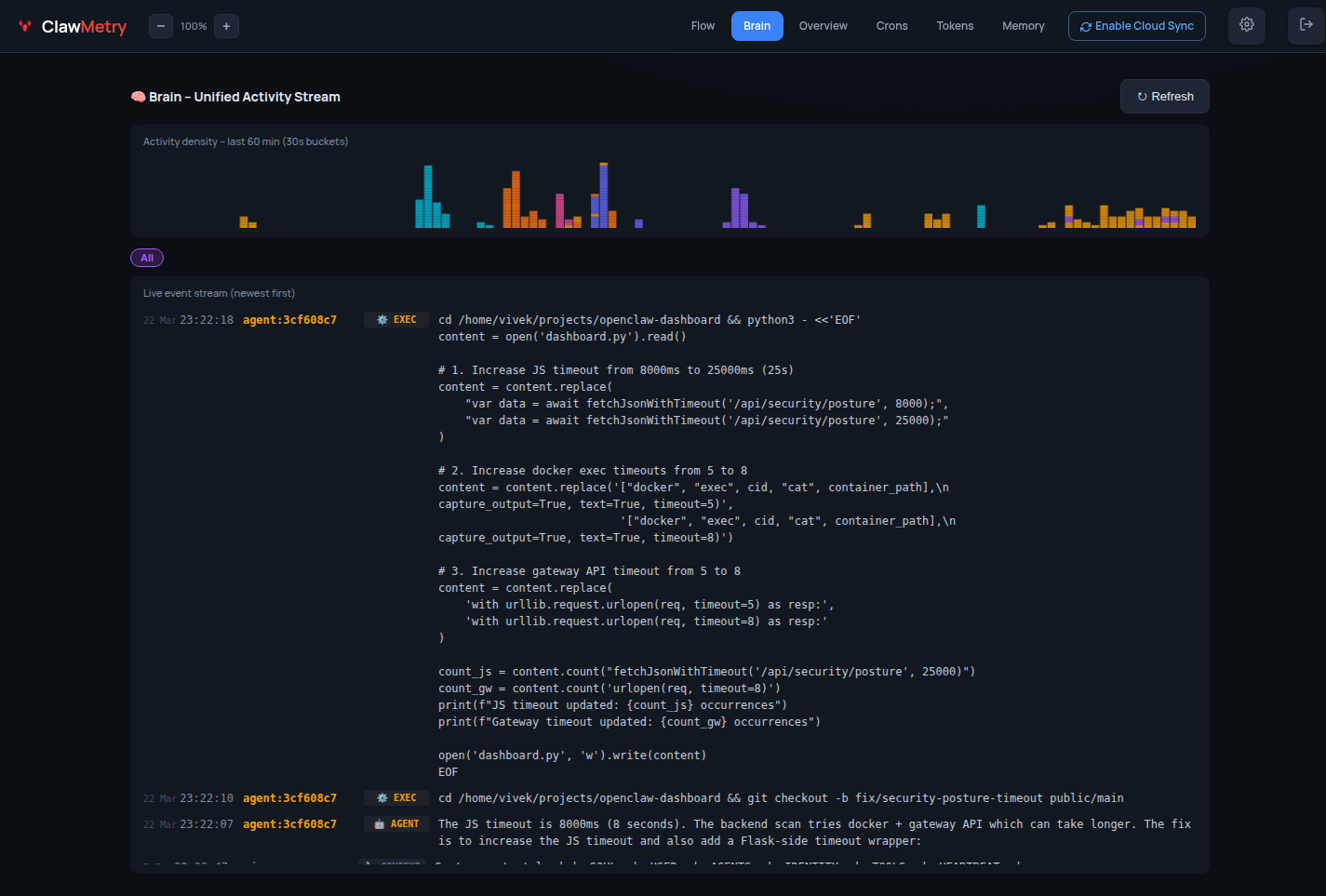
Task: Click the EXEC badge at 23:22:10
Action: (396, 797)
